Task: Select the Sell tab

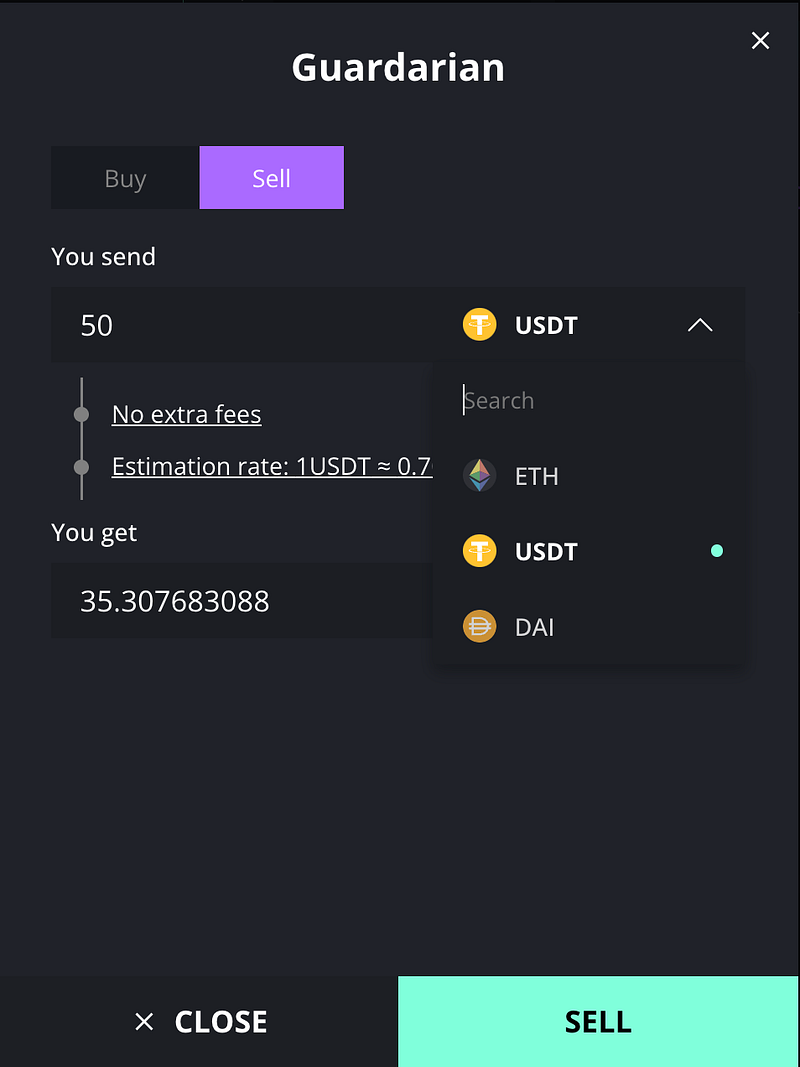Action: [x=271, y=178]
